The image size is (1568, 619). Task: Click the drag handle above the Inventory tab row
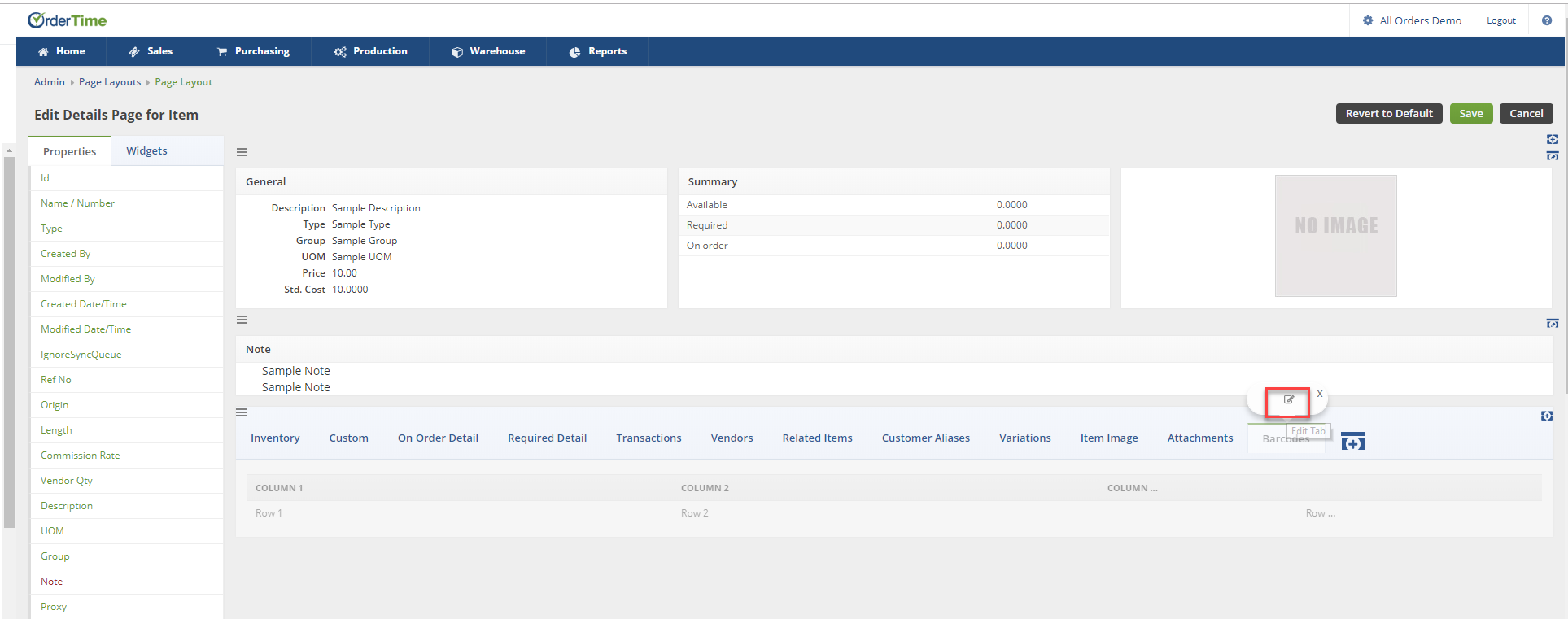tap(242, 412)
